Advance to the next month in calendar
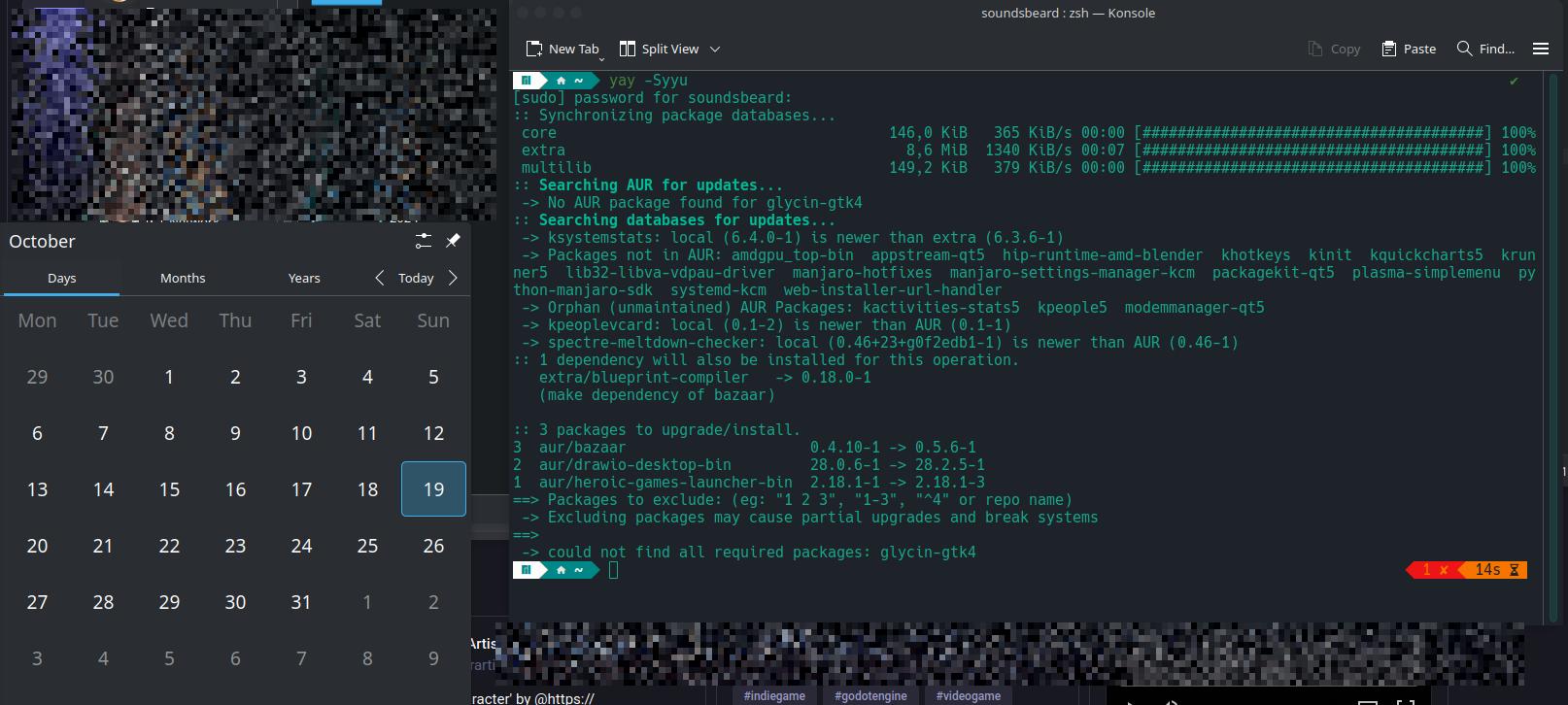Viewport: 1568px width, 705px height. (453, 278)
